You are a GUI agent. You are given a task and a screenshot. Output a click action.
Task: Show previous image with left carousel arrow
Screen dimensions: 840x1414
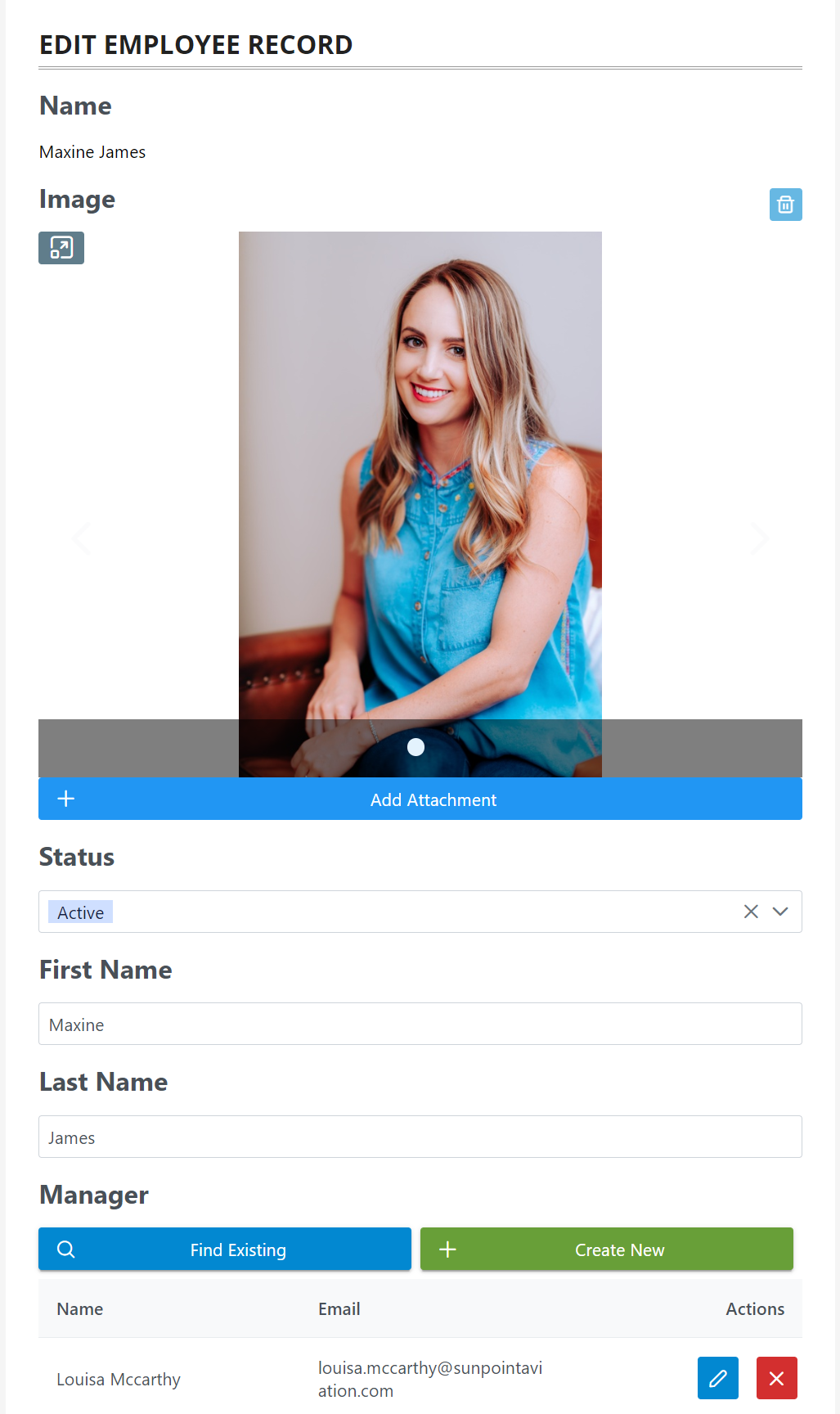(x=81, y=538)
